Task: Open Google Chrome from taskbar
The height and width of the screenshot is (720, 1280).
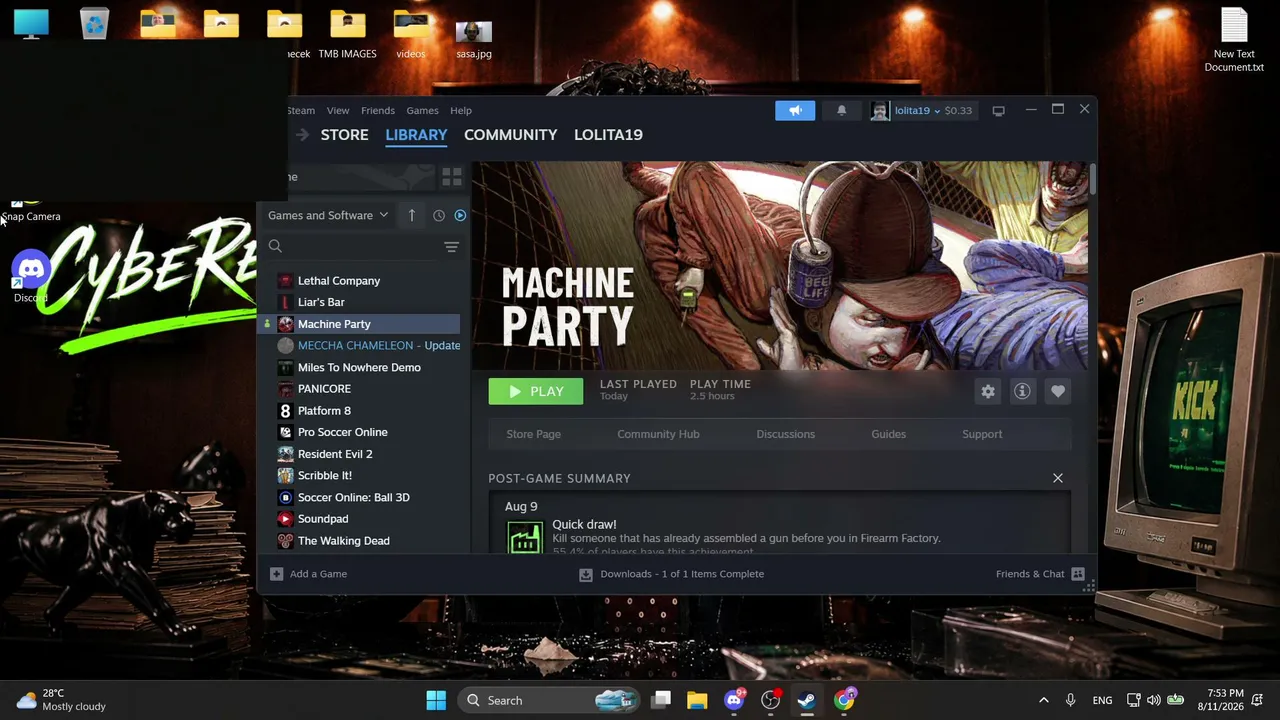Action: (x=845, y=700)
